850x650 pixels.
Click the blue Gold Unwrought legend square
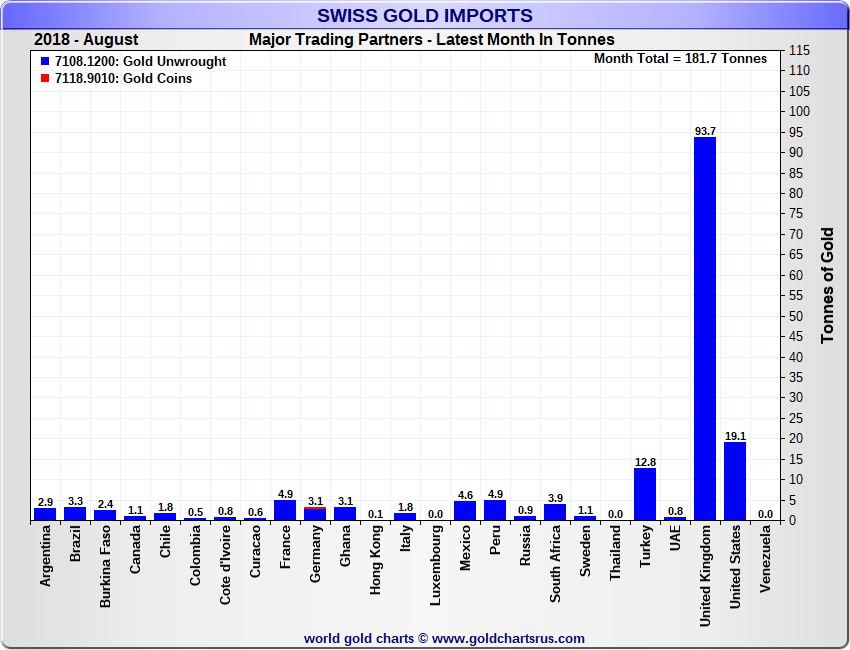tap(45, 61)
